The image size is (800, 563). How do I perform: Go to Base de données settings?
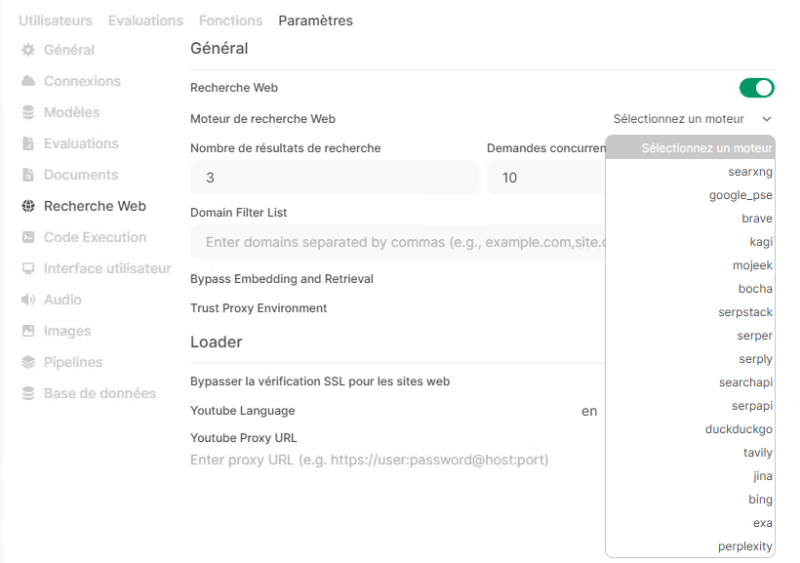click(x=99, y=394)
